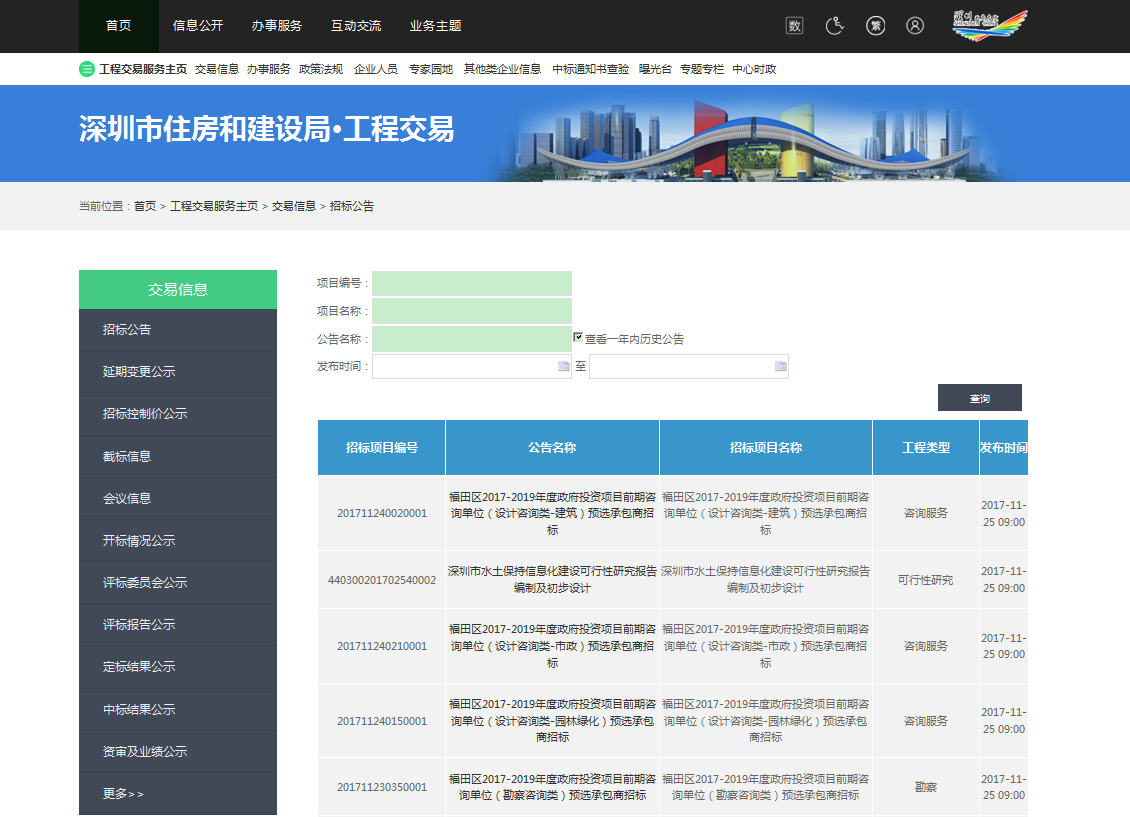Click 首页 in the breadcrumb trail
Viewport: 1130px width, 817px height.
[x=145, y=206]
